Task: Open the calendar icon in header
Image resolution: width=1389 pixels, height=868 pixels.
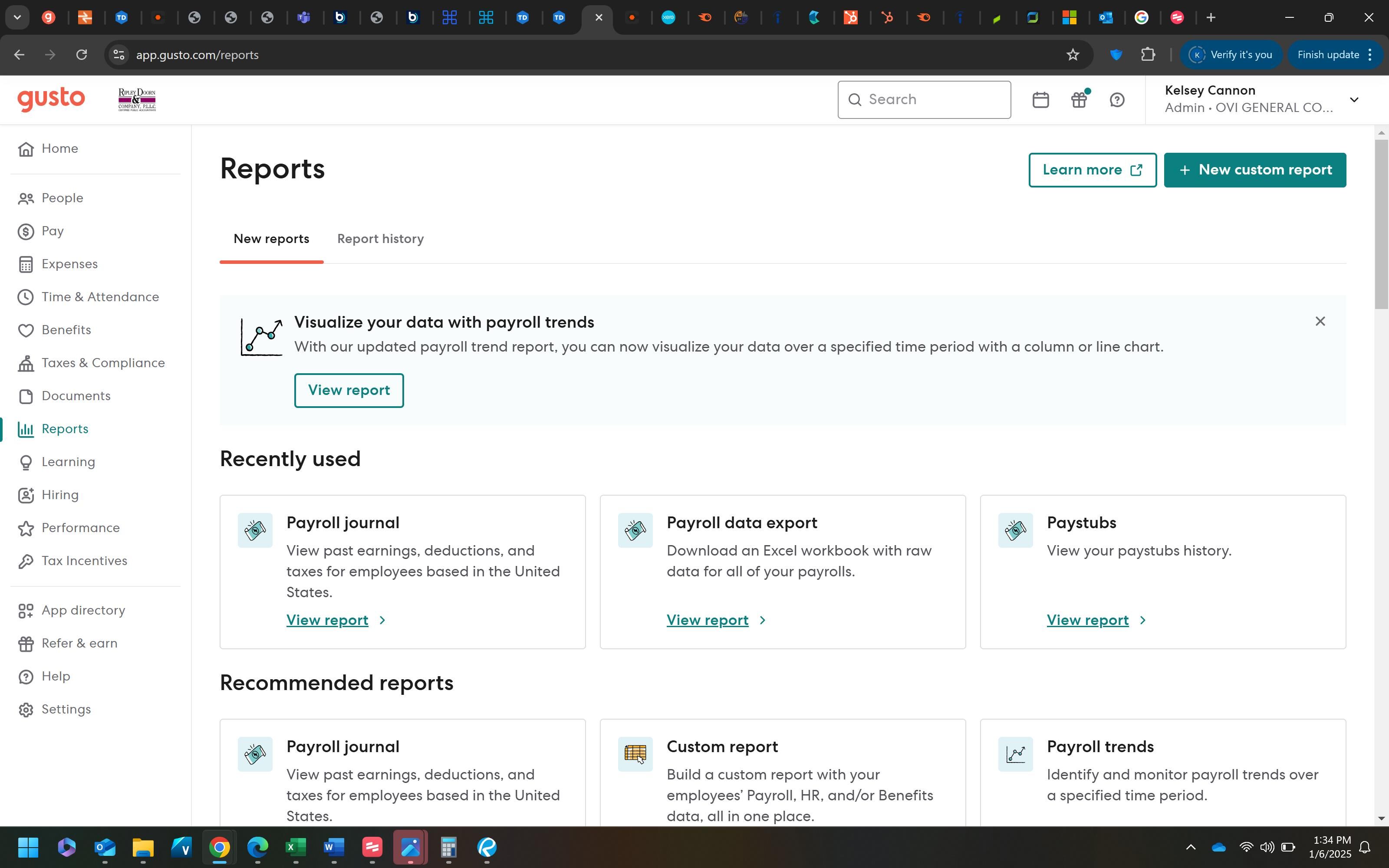Action: tap(1040, 100)
